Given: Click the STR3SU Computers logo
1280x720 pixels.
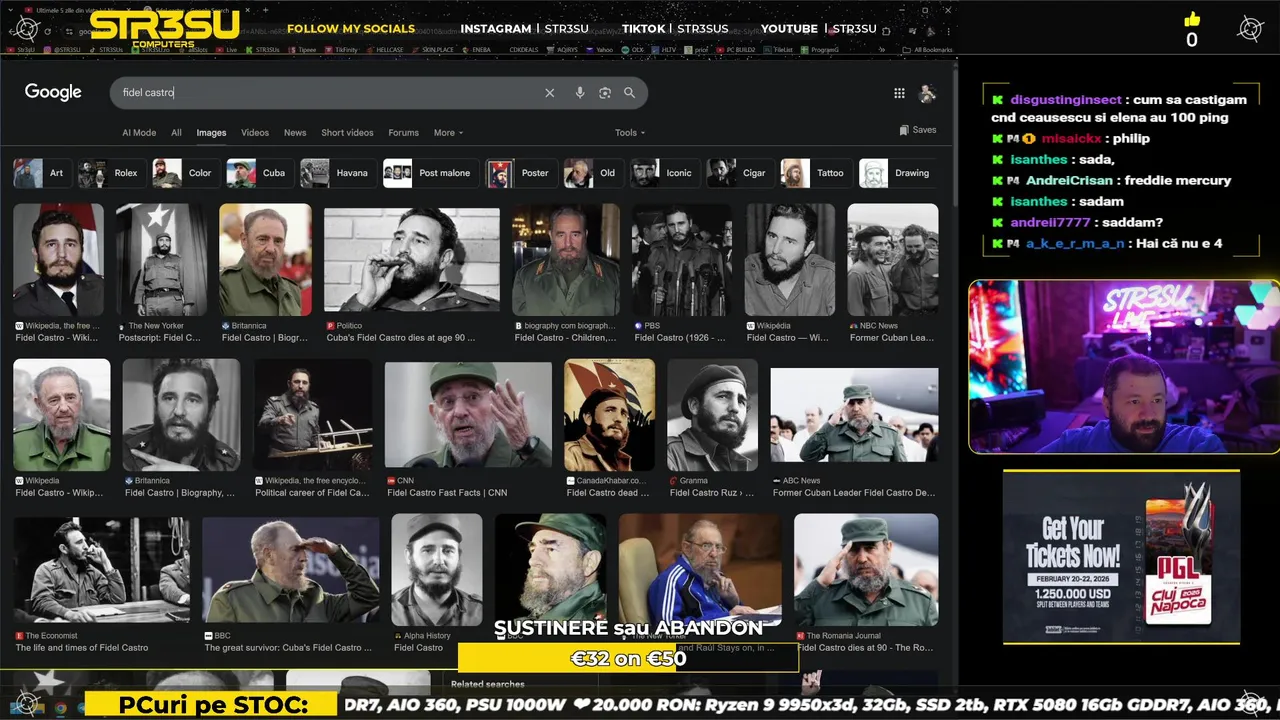Looking at the screenshot, I should 164,28.
